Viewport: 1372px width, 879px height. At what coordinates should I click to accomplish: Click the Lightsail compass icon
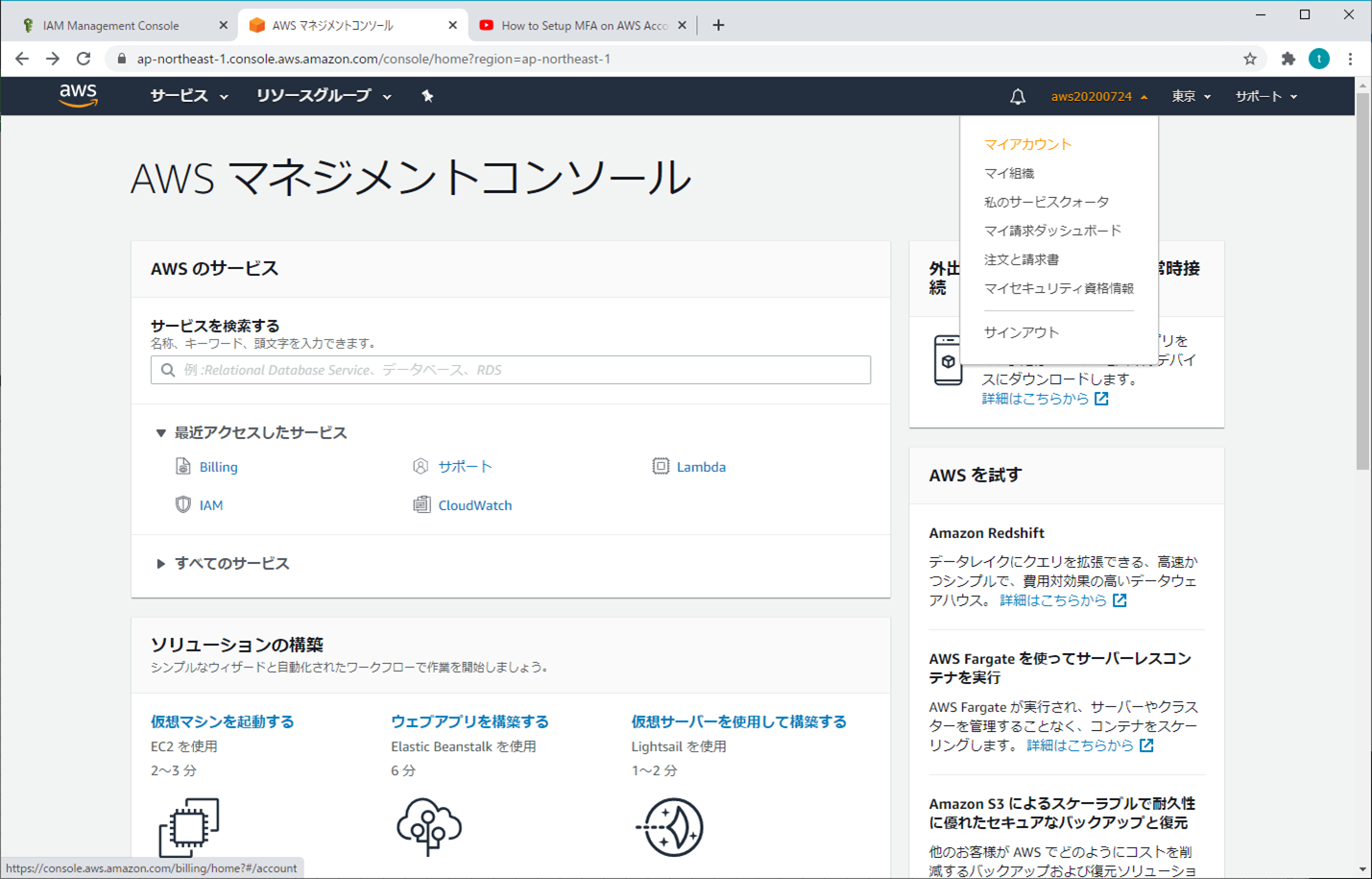(x=669, y=827)
